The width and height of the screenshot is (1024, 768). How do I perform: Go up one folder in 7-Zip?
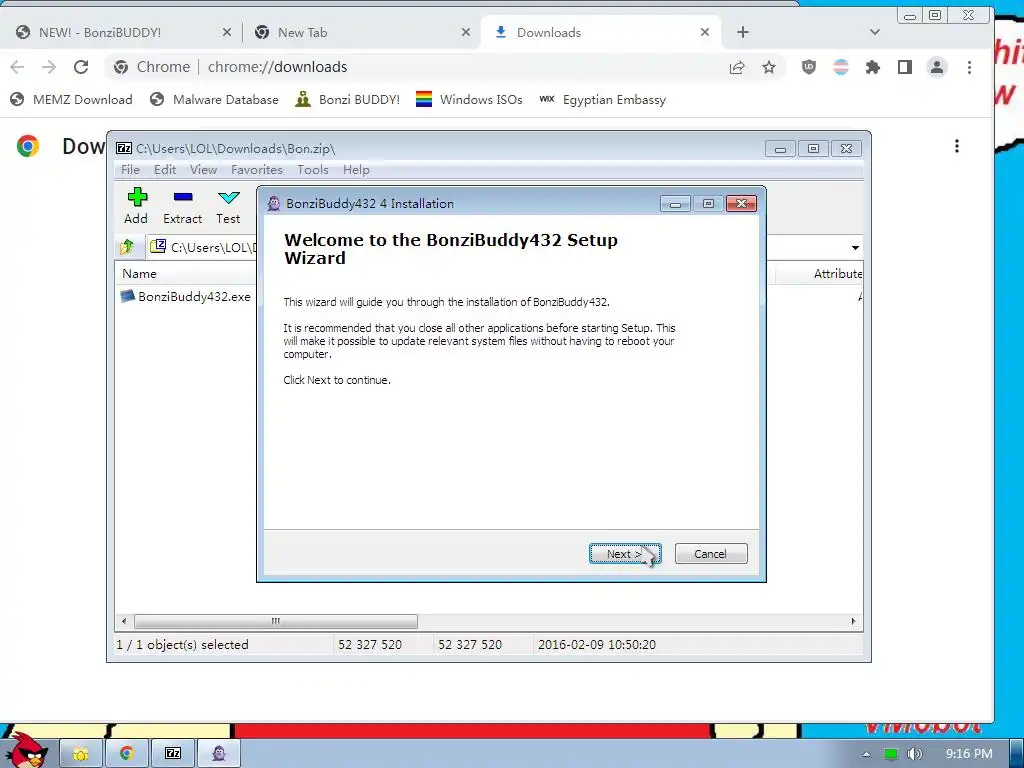point(128,247)
